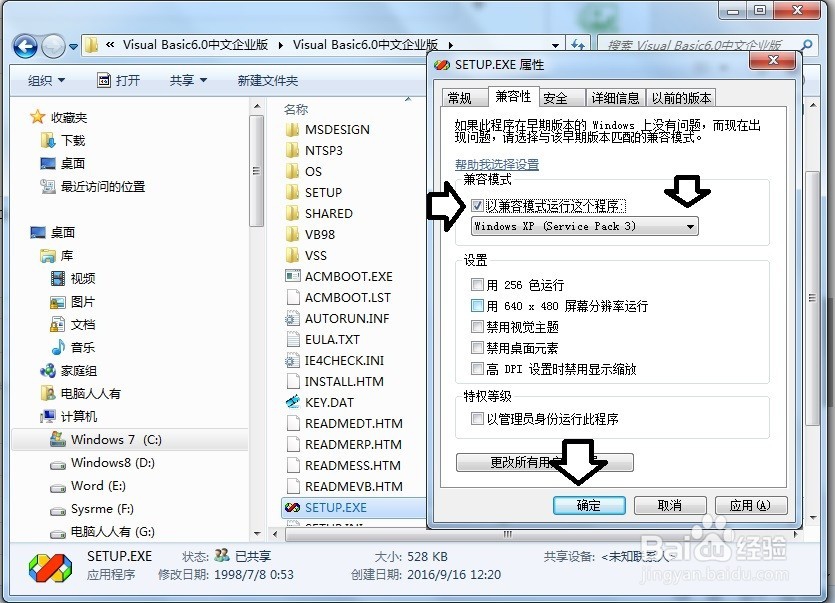835x603 pixels.
Task: Switch to the 兼容性 tab
Action: pyautogui.click(x=513, y=96)
